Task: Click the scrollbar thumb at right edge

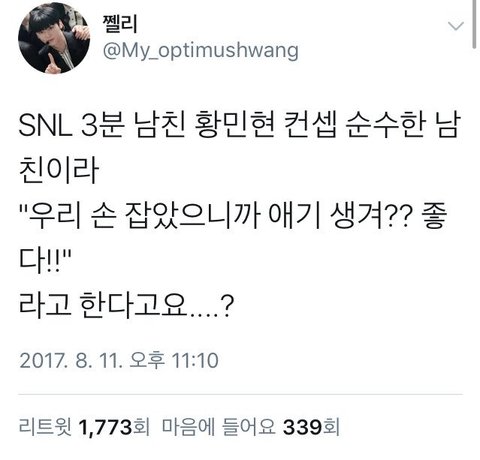Action: pos(474,24)
